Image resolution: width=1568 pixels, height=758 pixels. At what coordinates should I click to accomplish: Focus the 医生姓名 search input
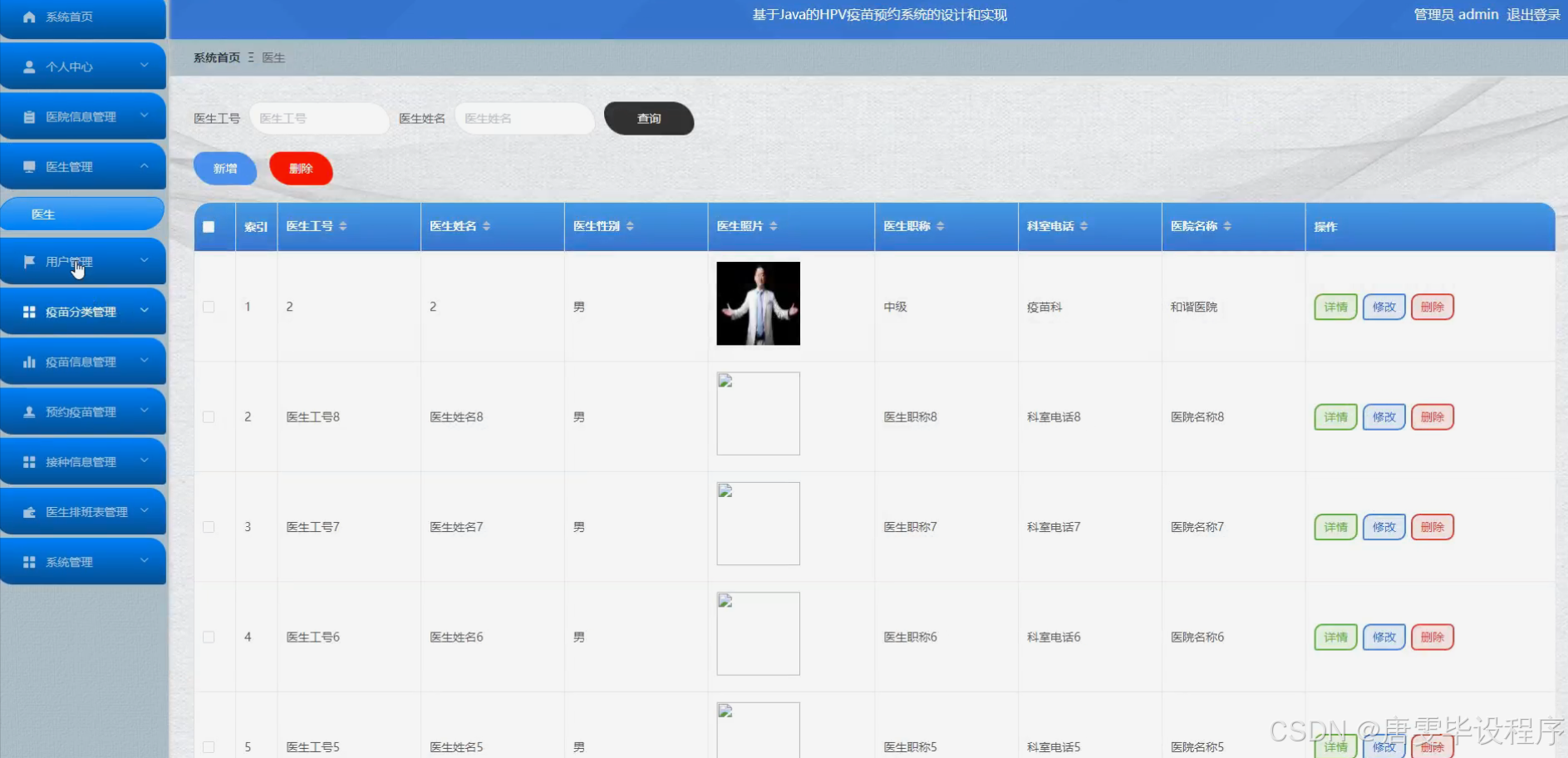click(524, 119)
